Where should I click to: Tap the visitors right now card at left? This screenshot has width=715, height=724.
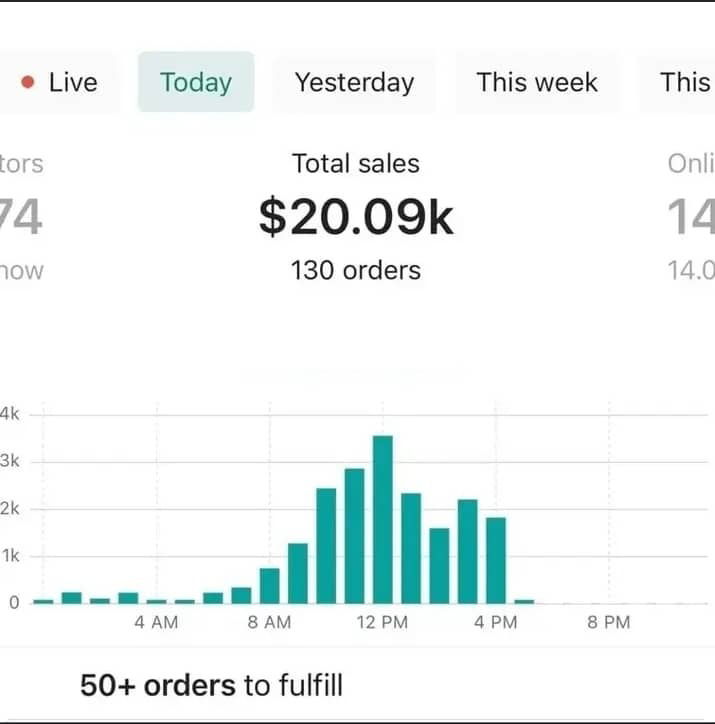tap(21, 217)
